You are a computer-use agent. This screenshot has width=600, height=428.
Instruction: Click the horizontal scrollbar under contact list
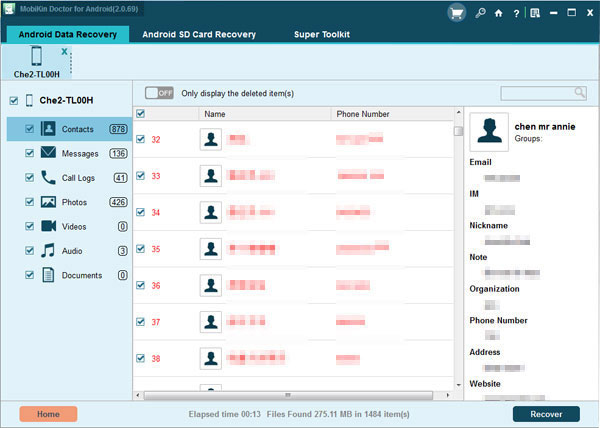click(288, 395)
